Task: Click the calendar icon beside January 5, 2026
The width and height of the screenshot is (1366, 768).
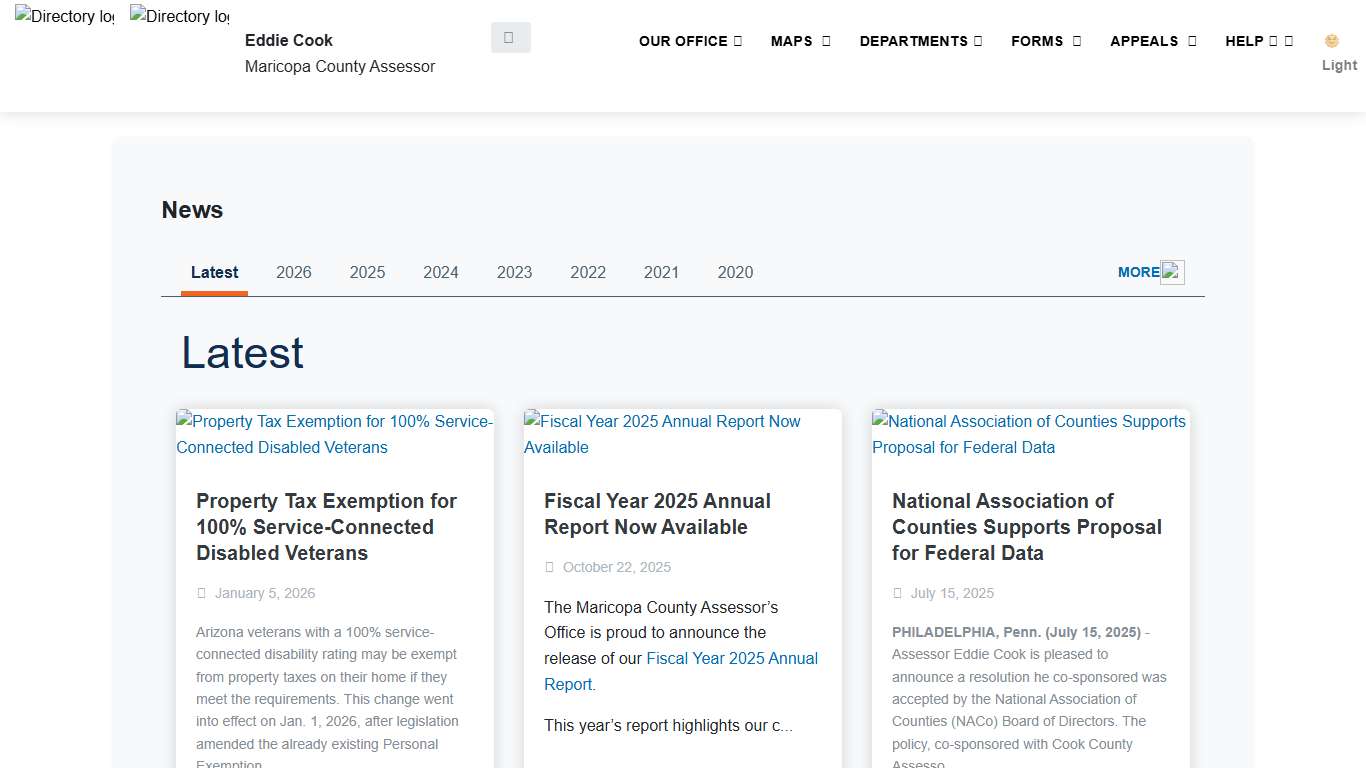Action: click(201, 592)
